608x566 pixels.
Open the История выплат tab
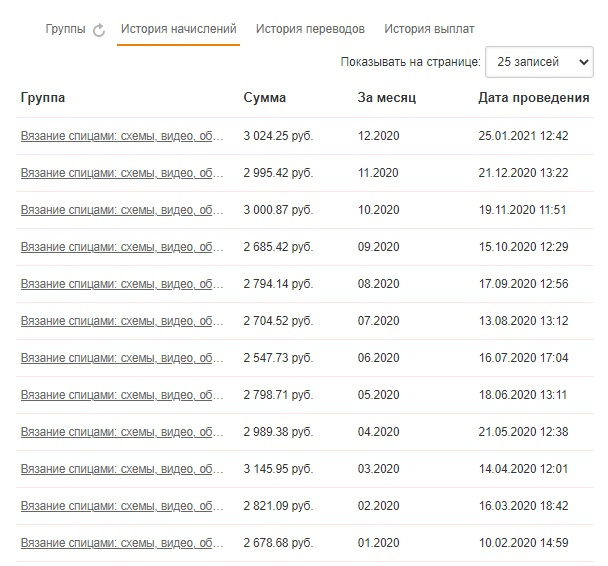coord(429,29)
